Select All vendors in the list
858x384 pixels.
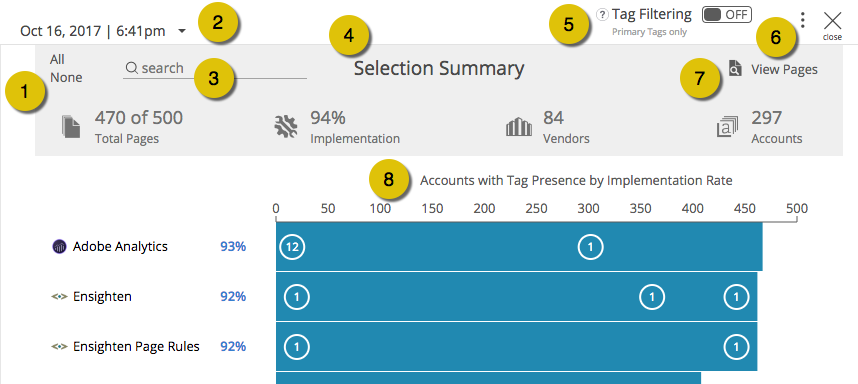tap(57, 60)
